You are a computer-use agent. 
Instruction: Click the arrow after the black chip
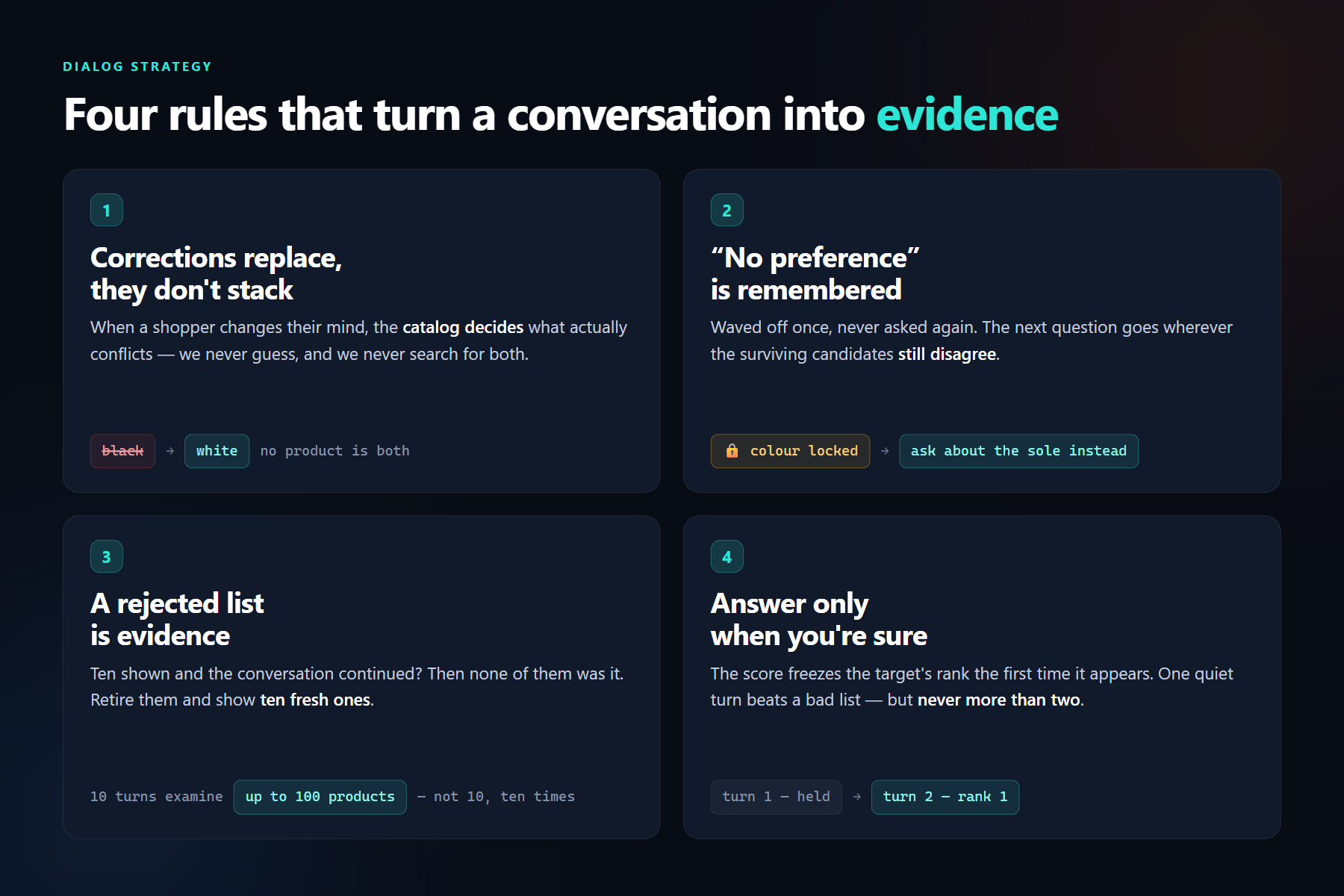pyautogui.click(x=170, y=451)
